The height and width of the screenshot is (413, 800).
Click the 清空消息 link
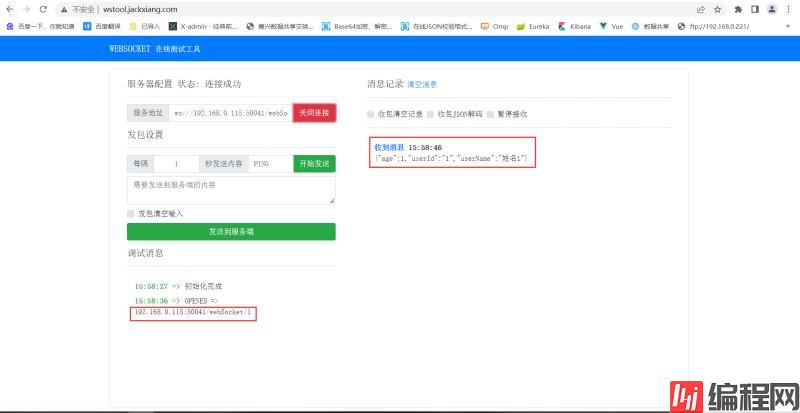421,85
